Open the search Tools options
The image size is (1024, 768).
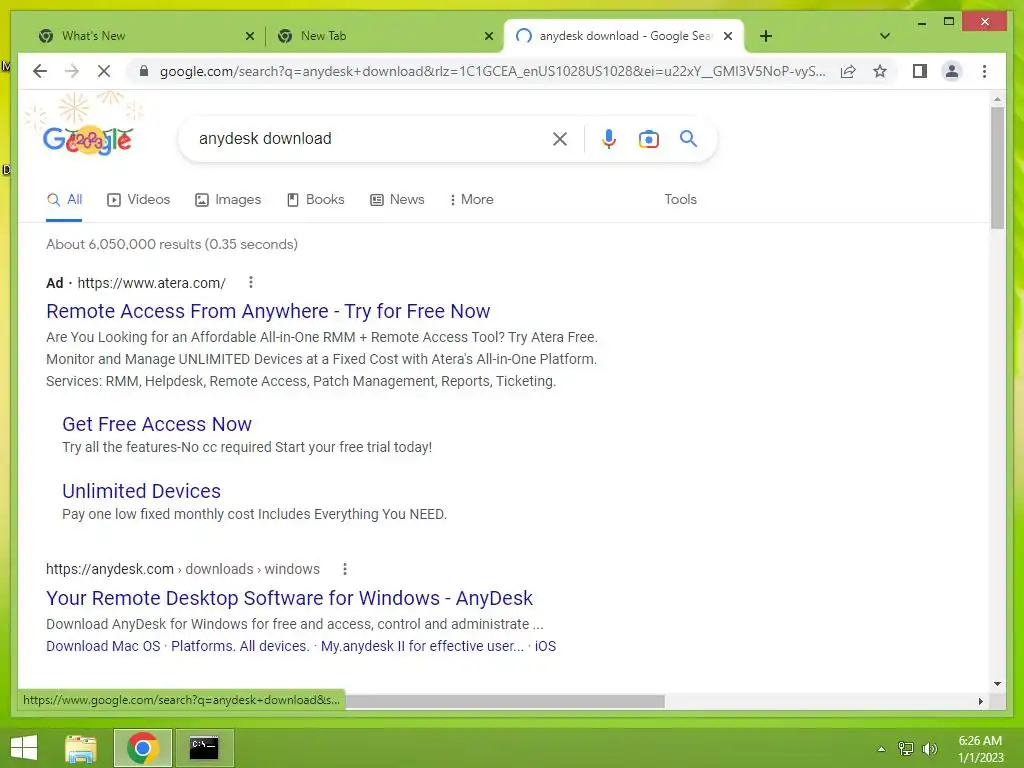pos(680,199)
